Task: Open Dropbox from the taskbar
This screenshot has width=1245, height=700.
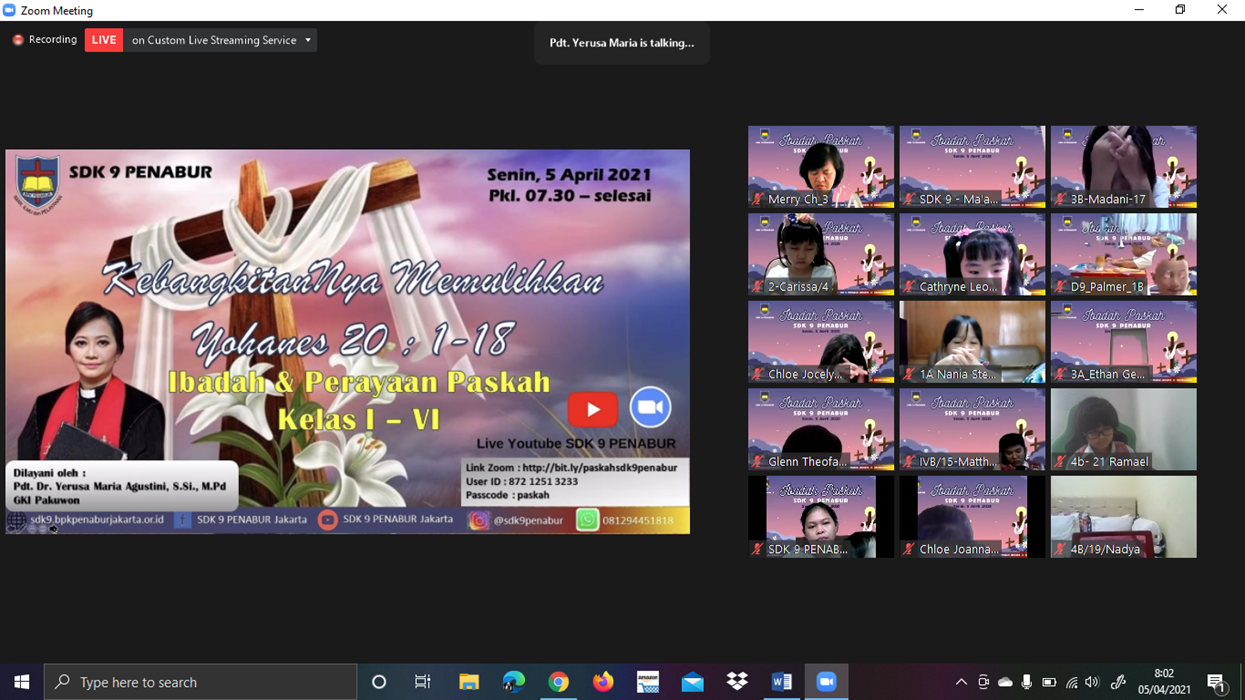Action: [x=737, y=682]
